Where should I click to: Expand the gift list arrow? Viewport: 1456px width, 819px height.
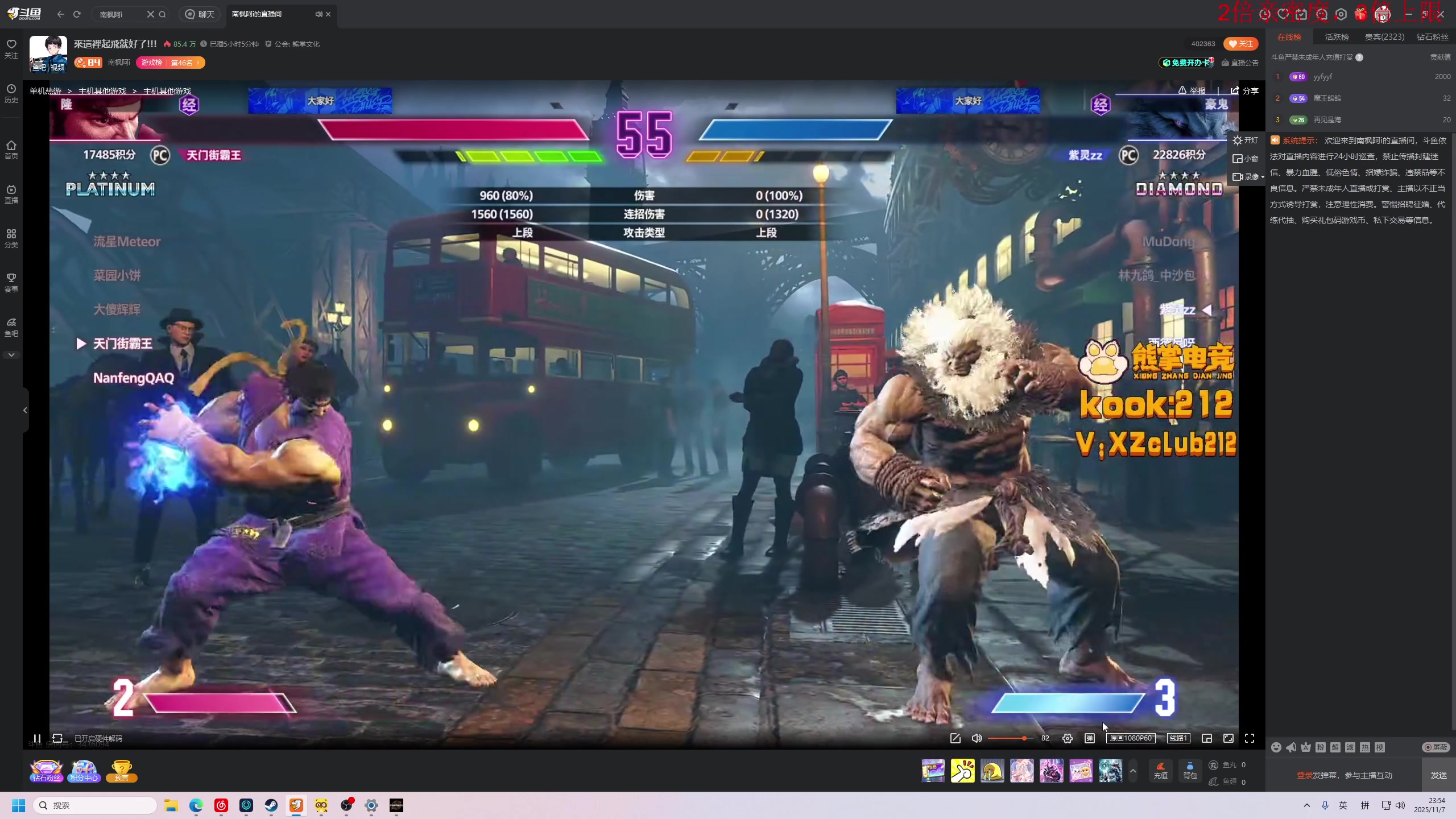1133,771
